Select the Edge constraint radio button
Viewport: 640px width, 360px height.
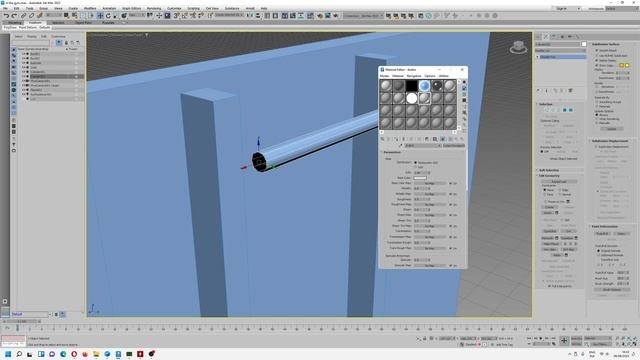click(x=560, y=190)
